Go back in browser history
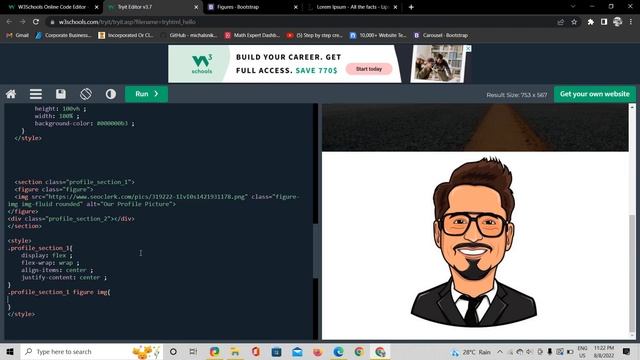This screenshot has width=640, height=360. click(9, 22)
